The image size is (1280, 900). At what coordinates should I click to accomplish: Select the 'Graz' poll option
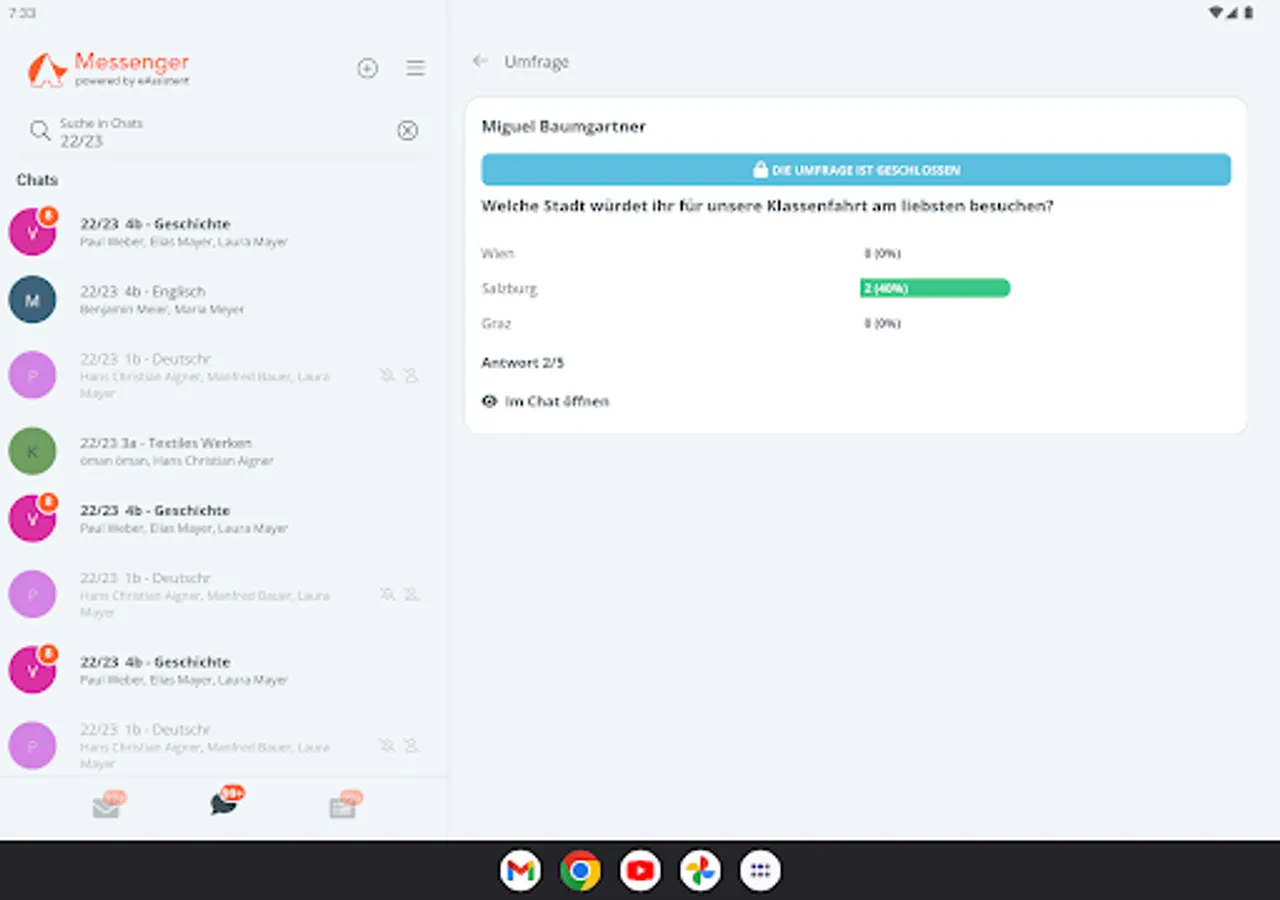(x=496, y=323)
